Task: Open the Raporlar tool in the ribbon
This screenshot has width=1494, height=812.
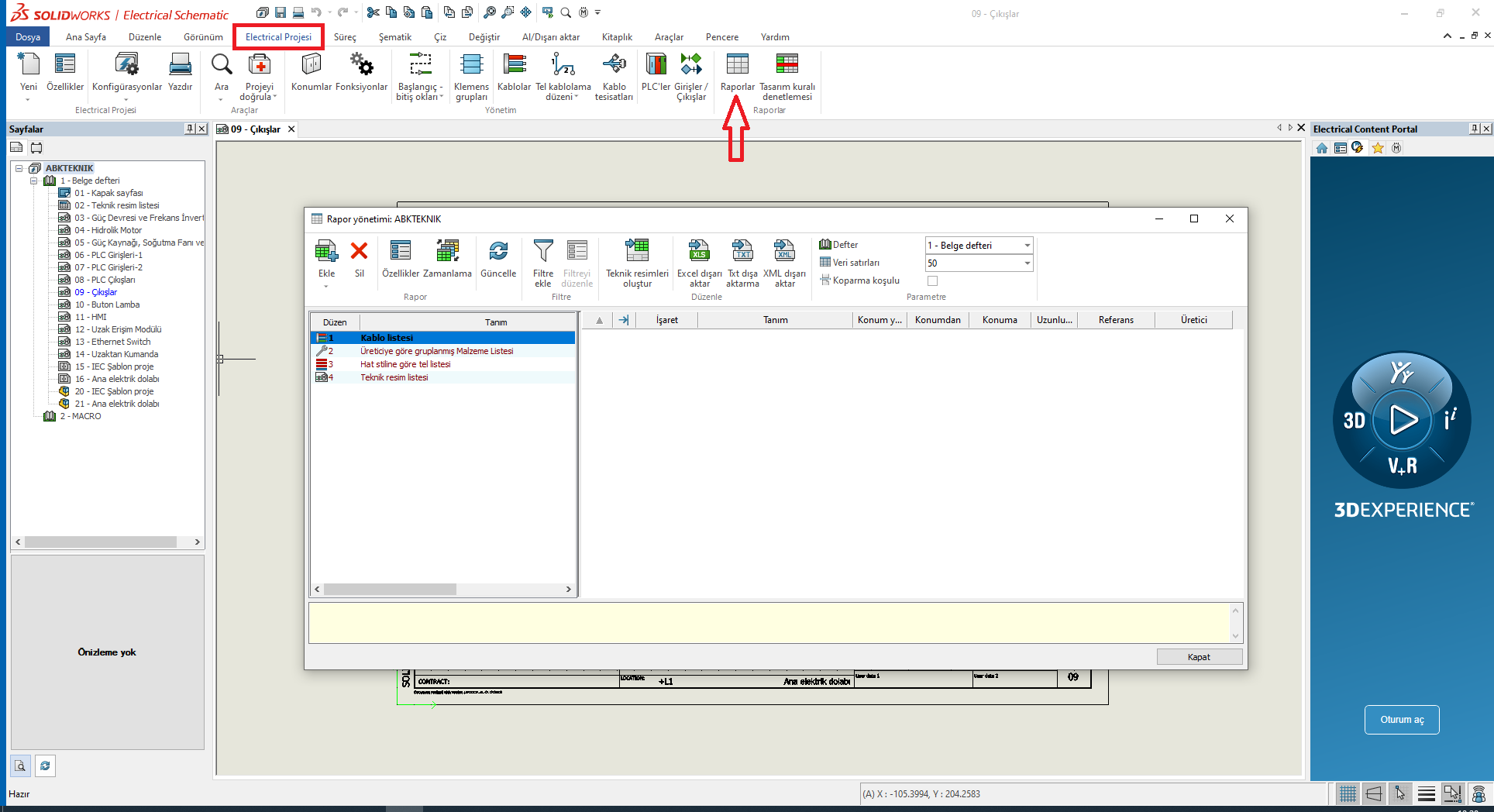Action: (736, 75)
